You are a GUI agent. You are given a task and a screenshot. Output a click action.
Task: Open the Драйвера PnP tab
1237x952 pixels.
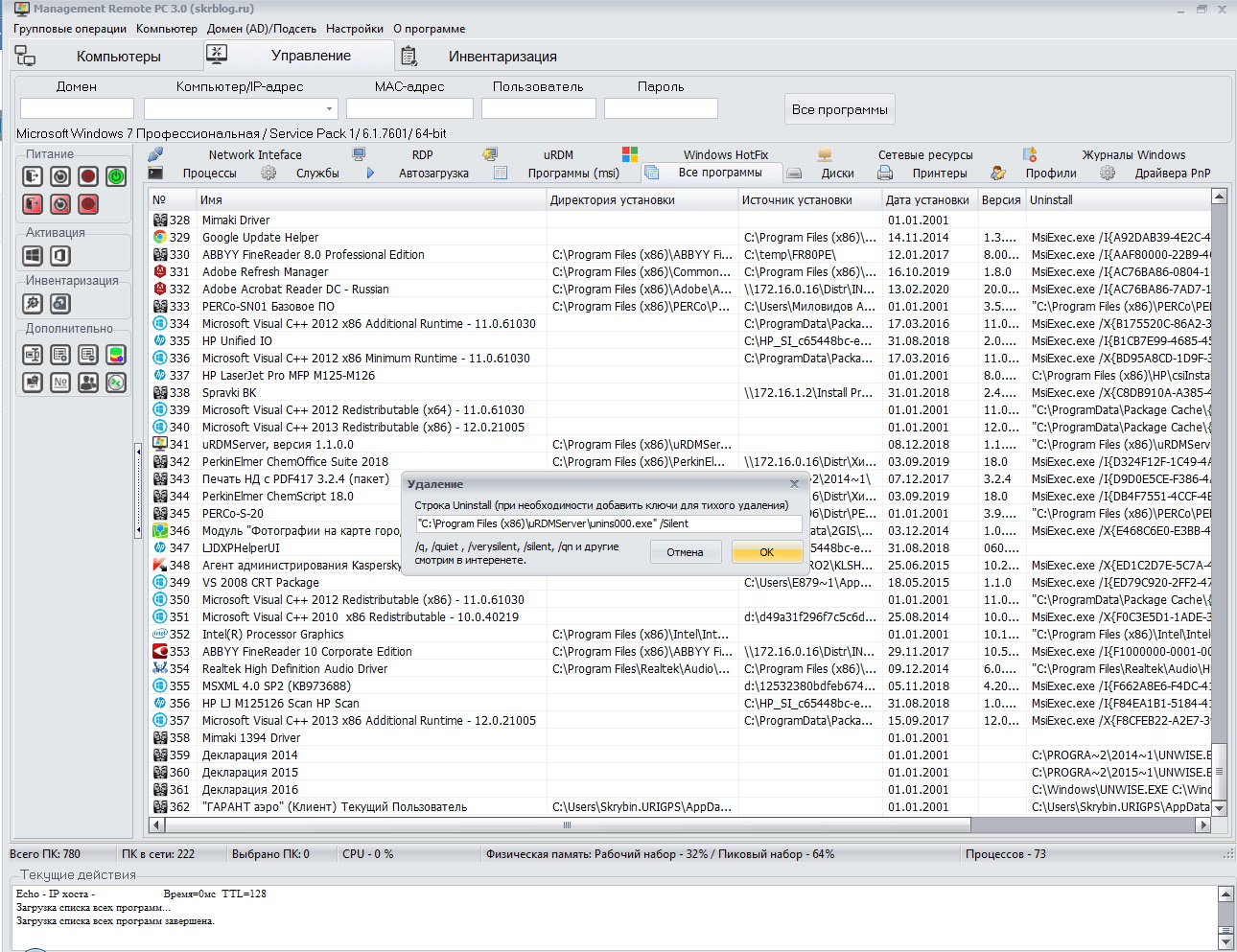pos(1173,174)
